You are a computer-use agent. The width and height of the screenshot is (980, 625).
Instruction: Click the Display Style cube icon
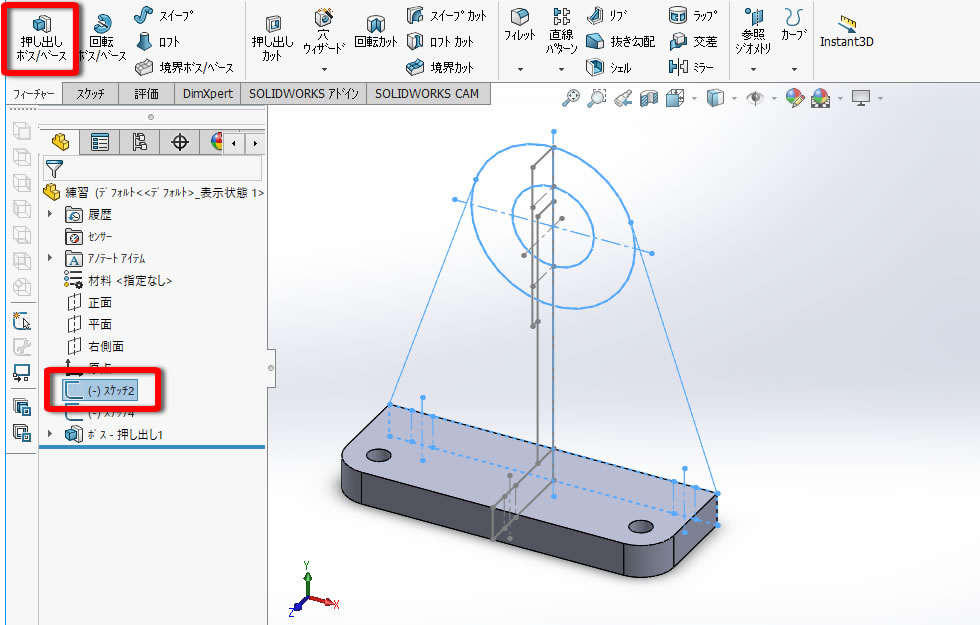point(715,98)
